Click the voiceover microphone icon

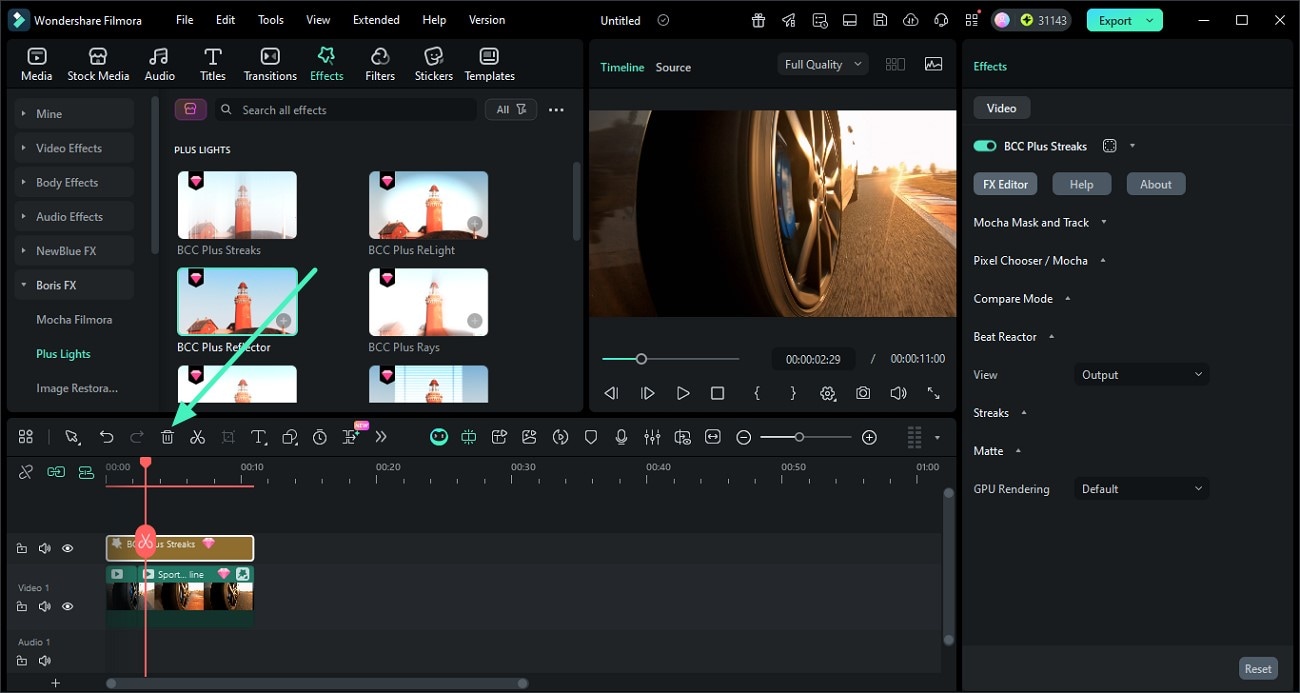(x=621, y=437)
